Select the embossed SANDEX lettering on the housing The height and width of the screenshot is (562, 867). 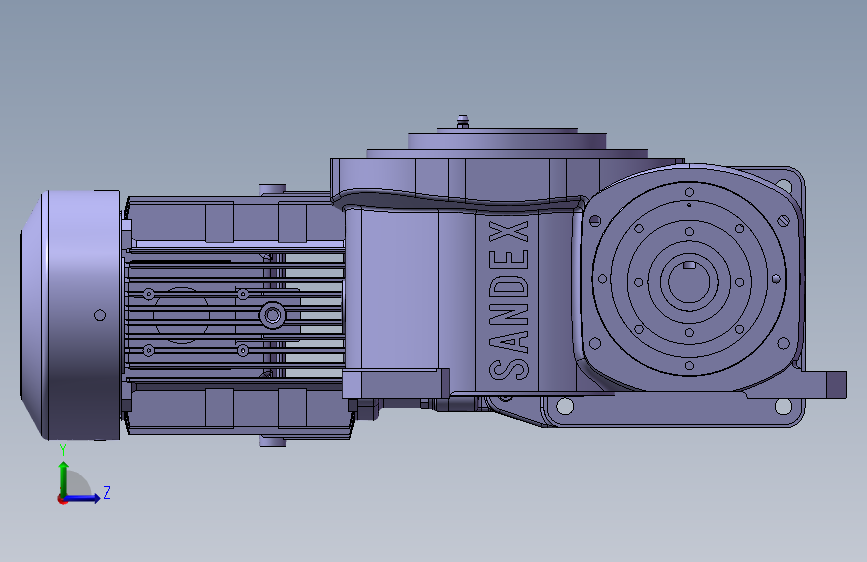[x=509, y=300]
